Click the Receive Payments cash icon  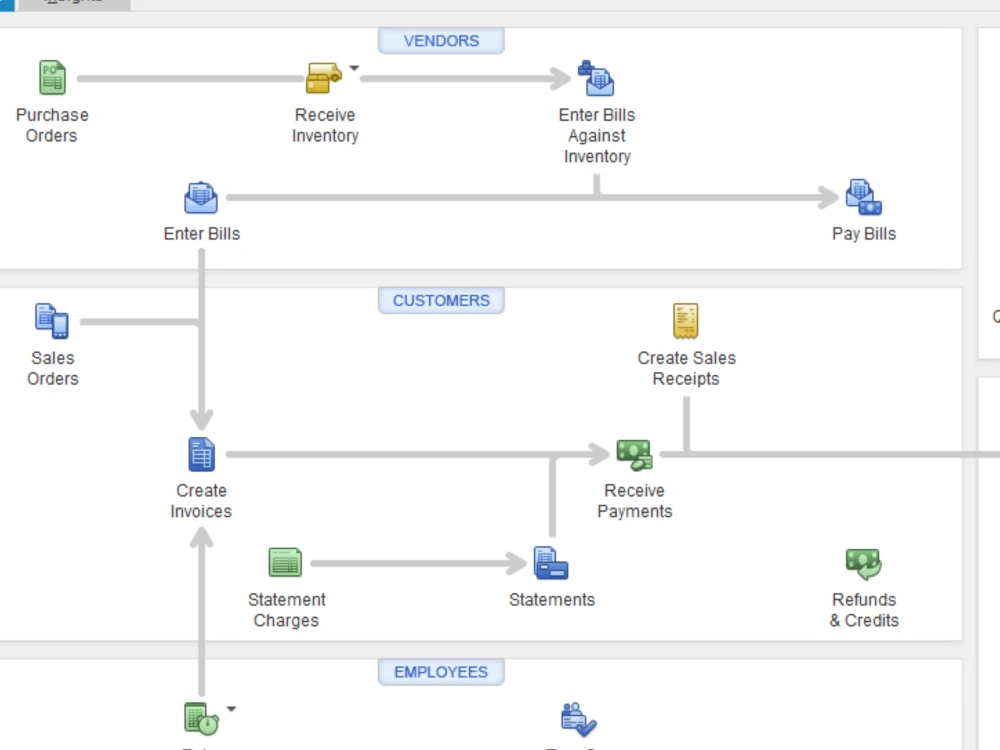click(634, 455)
